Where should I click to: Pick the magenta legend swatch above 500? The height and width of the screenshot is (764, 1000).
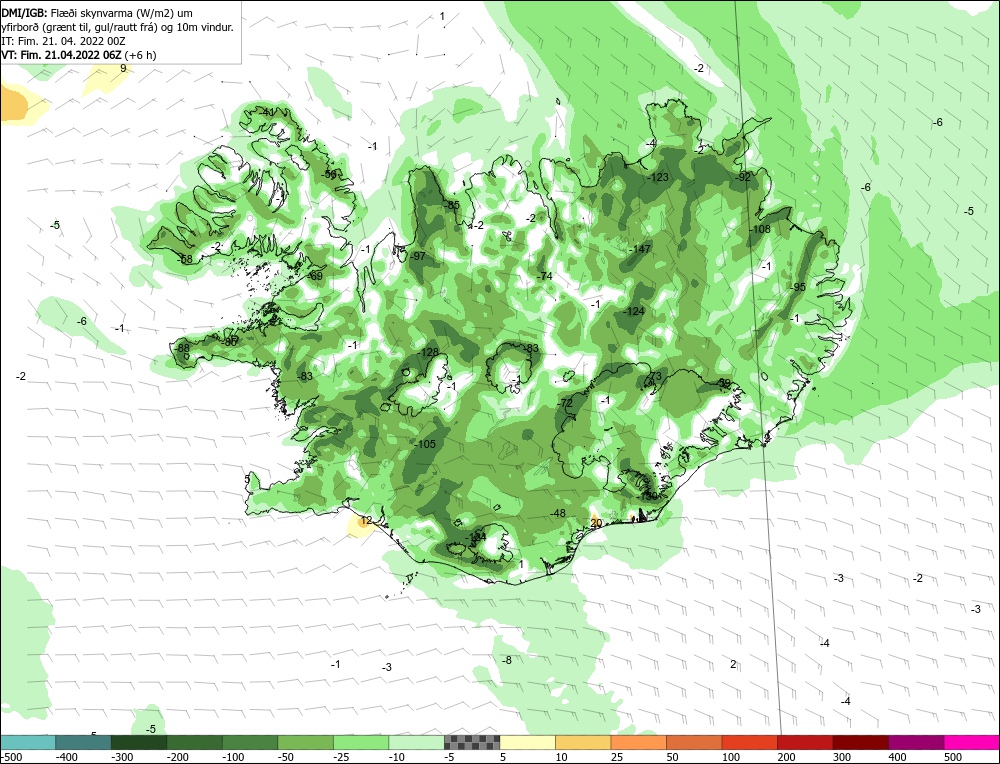971,742
